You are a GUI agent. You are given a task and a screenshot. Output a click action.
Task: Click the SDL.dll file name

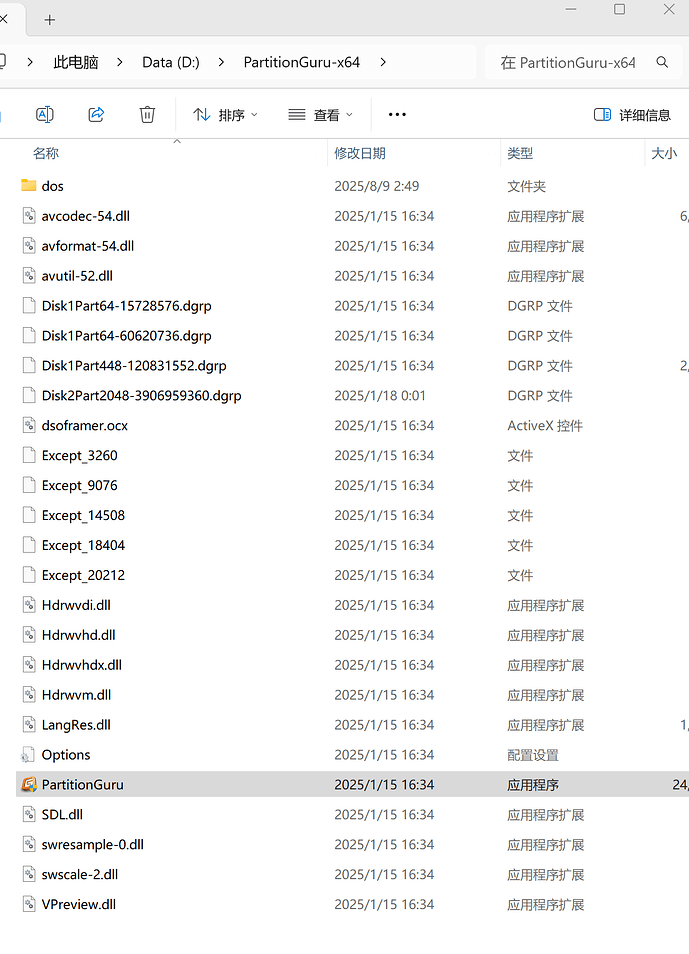pyautogui.click(x=62, y=814)
